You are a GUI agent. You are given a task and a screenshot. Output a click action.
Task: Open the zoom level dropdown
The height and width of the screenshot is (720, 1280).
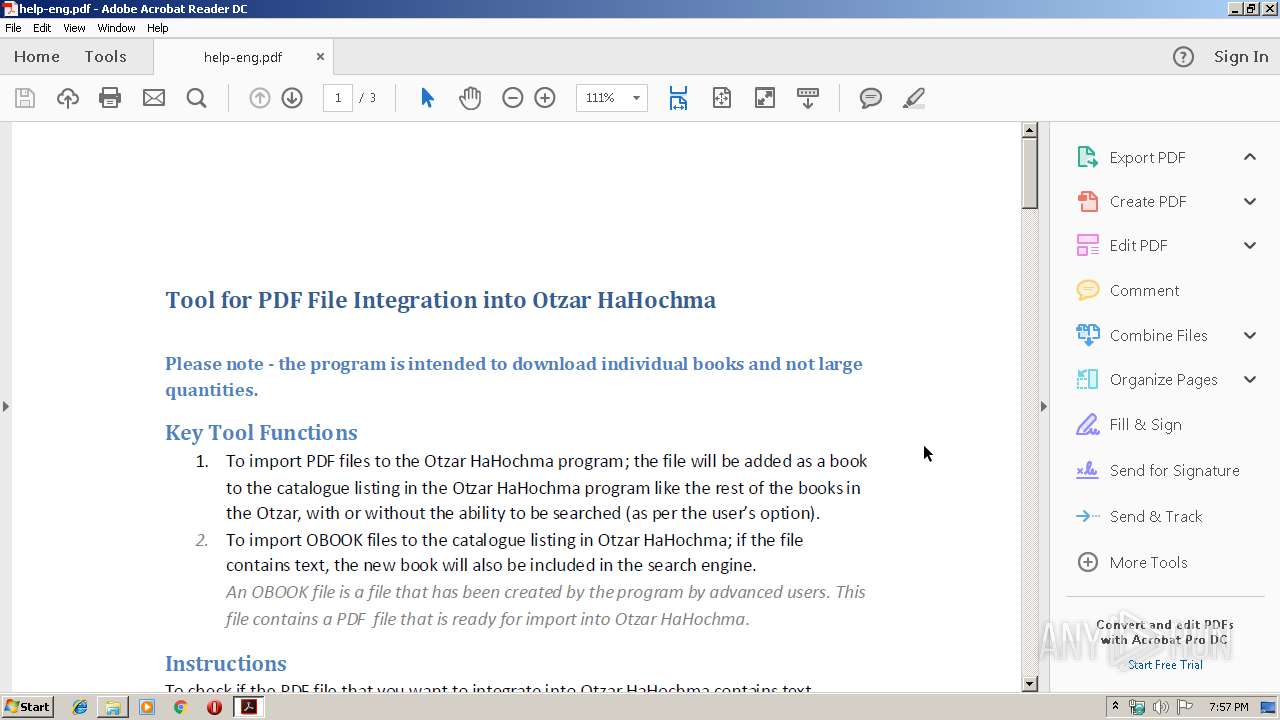click(636, 98)
